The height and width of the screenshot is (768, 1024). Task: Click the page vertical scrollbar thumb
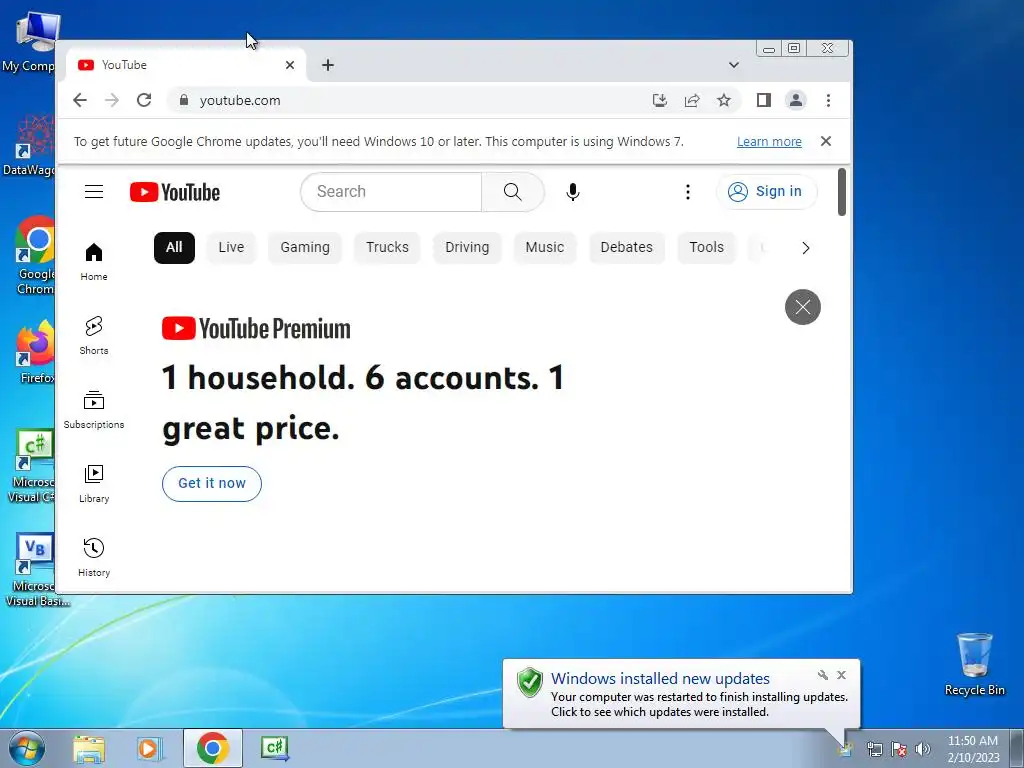coord(842,192)
